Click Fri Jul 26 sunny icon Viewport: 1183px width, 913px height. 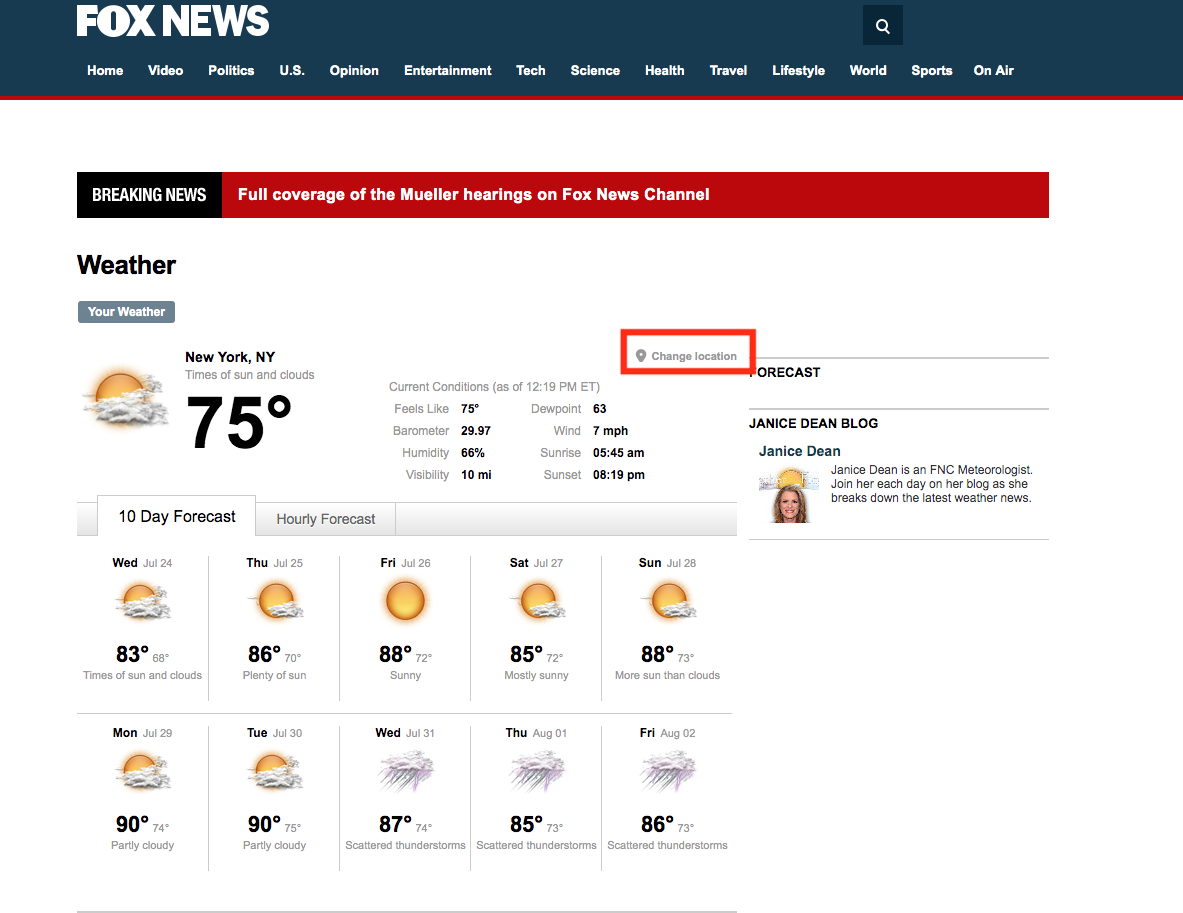click(405, 601)
